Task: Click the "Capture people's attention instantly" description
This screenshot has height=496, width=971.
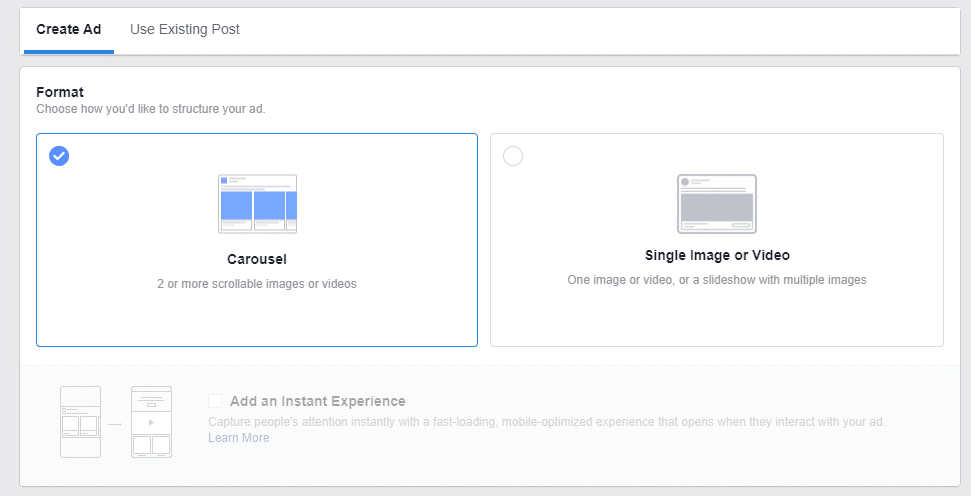Action: pos(546,422)
